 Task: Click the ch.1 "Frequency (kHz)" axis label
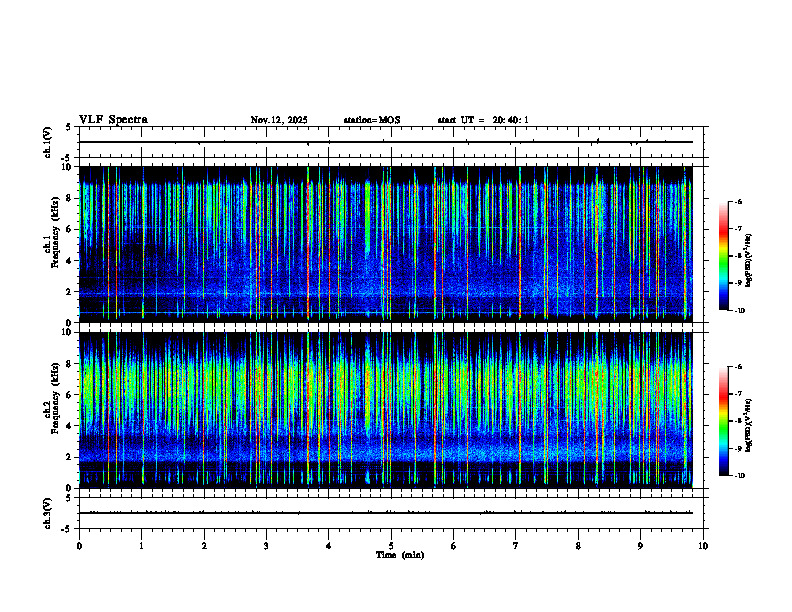(x=55, y=232)
